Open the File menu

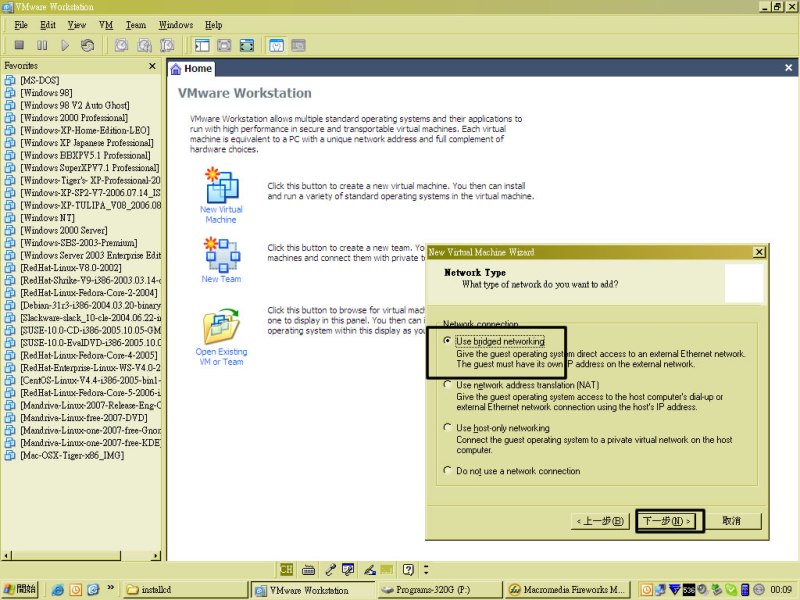[21, 25]
